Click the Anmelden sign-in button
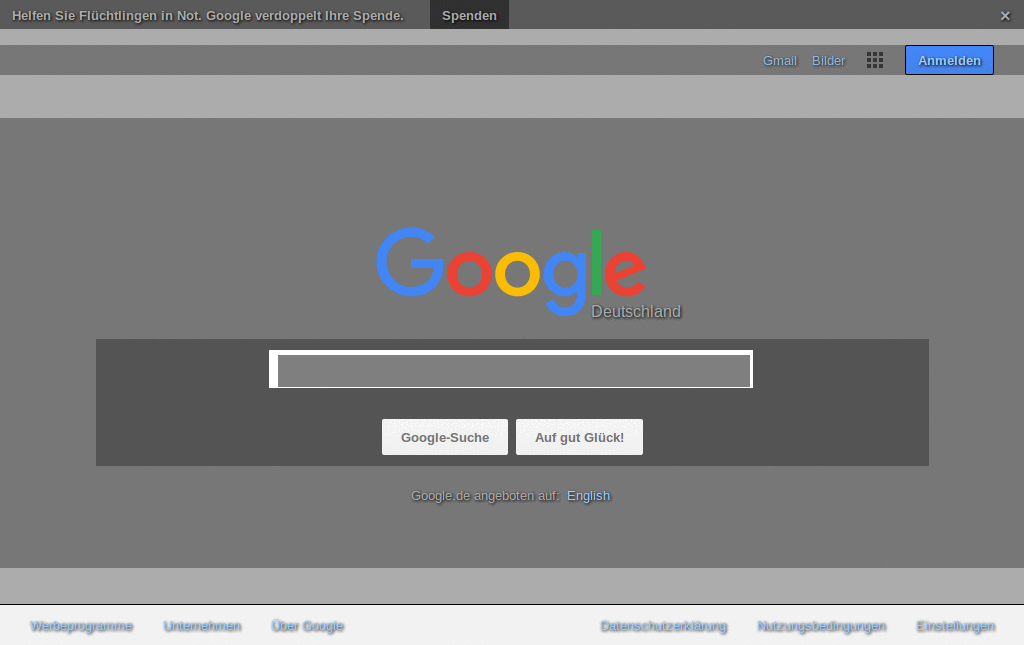Viewport: 1024px width, 645px height. 949,60
